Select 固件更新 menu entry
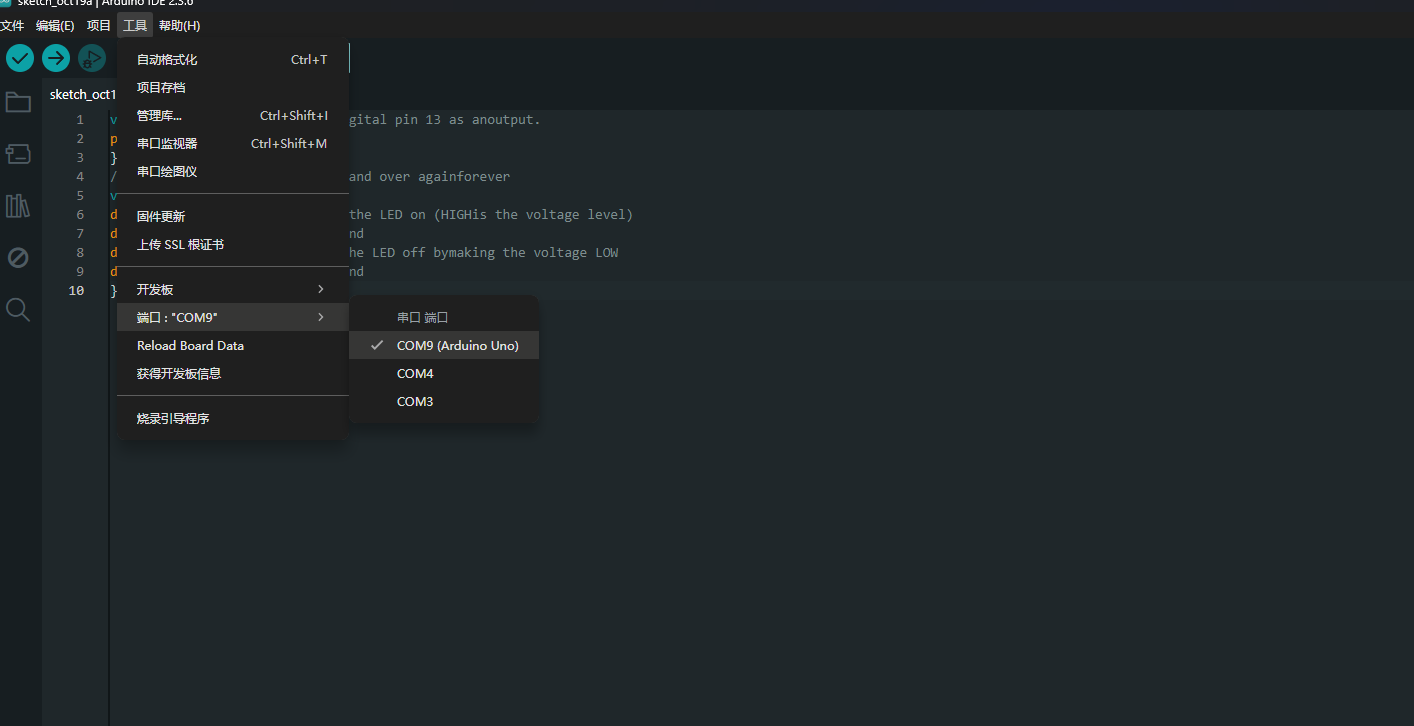The height and width of the screenshot is (726, 1414). tap(233, 216)
